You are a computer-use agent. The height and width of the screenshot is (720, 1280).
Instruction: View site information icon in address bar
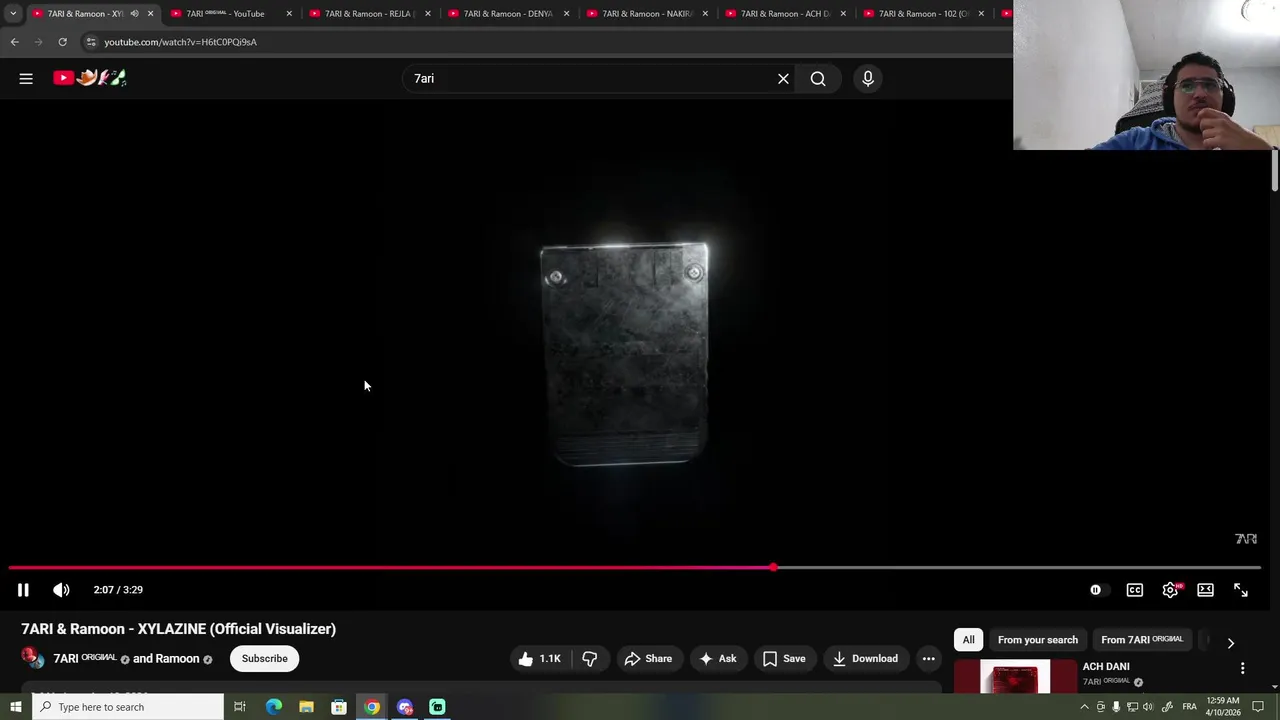90,42
